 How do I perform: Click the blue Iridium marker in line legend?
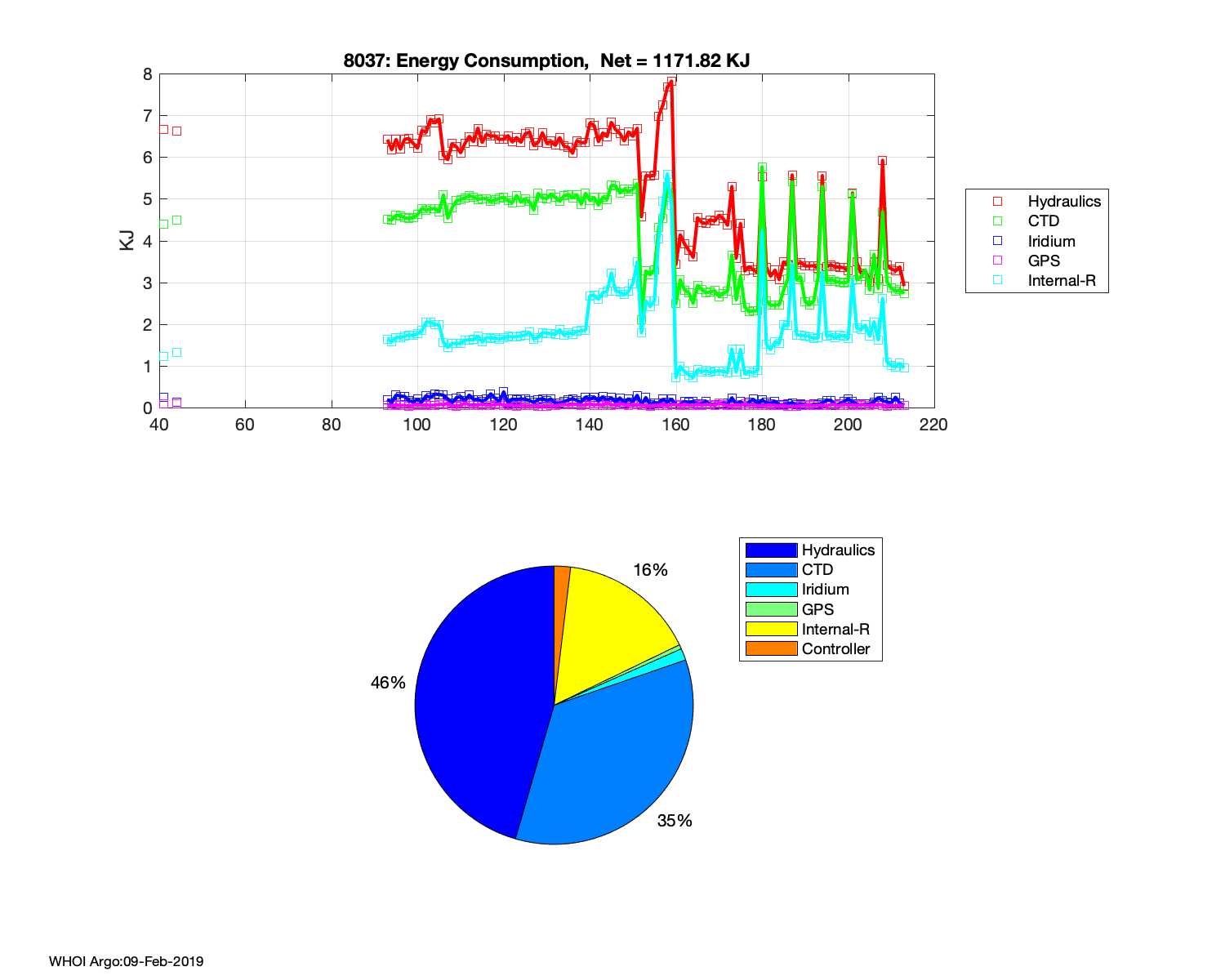[x=997, y=241]
